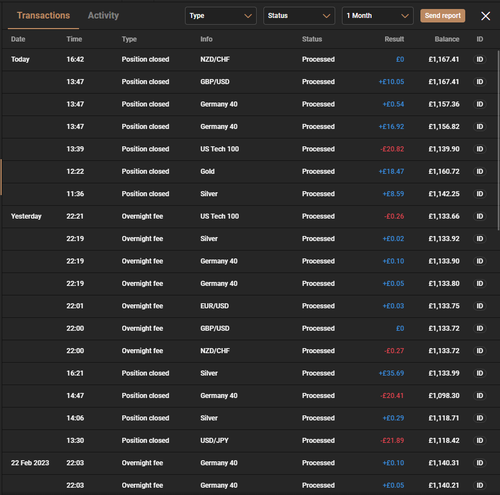This screenshot has width=500, height=495.
Task: Click the Result column header
Action: coord(394,39)
